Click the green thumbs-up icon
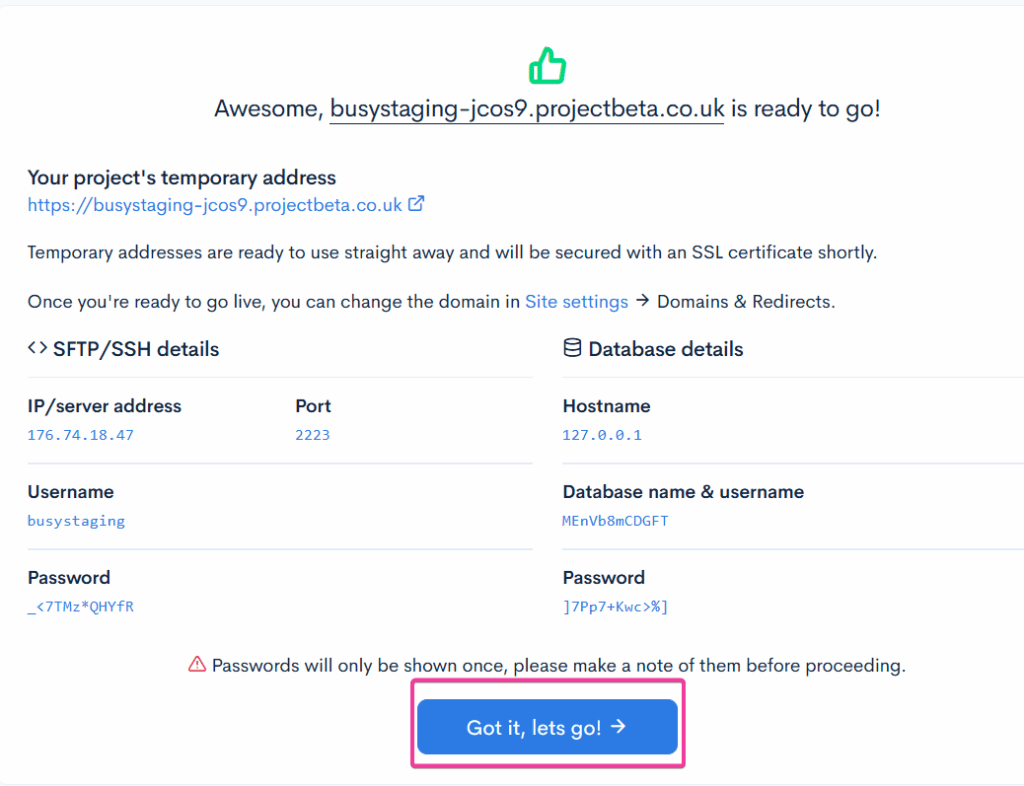The width and height of the screenshot is (1024, 786). pyautogui.click(x=547, y=67)
